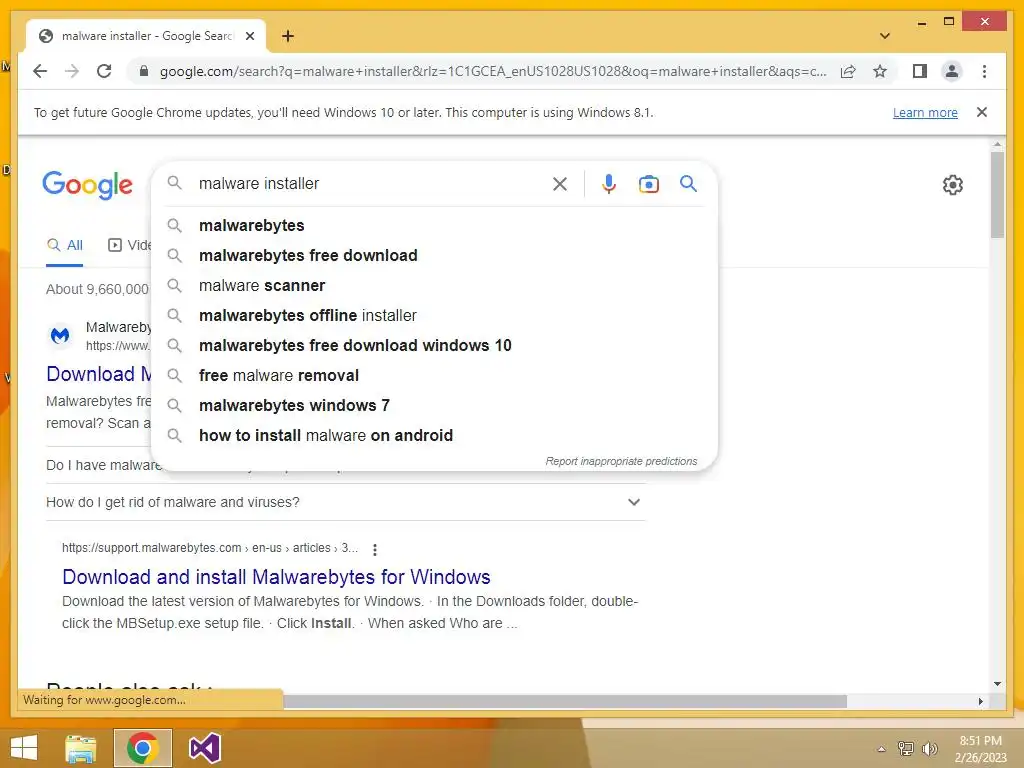Open network tray icon
1024x768 pixels.
[905, 748]
